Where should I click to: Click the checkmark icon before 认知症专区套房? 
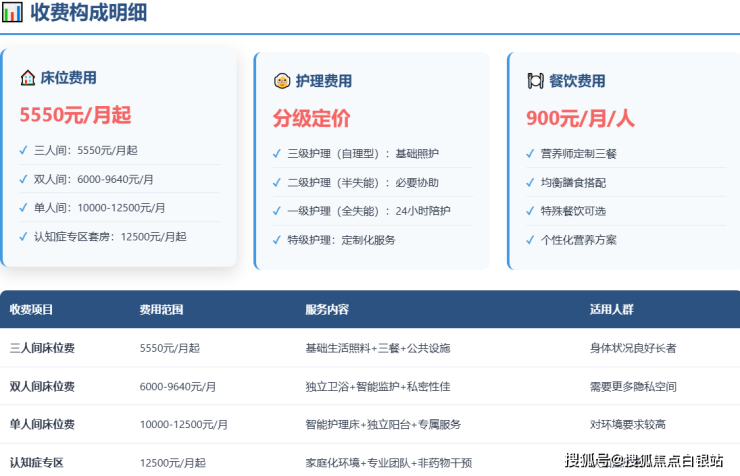[x=23, y=237]
